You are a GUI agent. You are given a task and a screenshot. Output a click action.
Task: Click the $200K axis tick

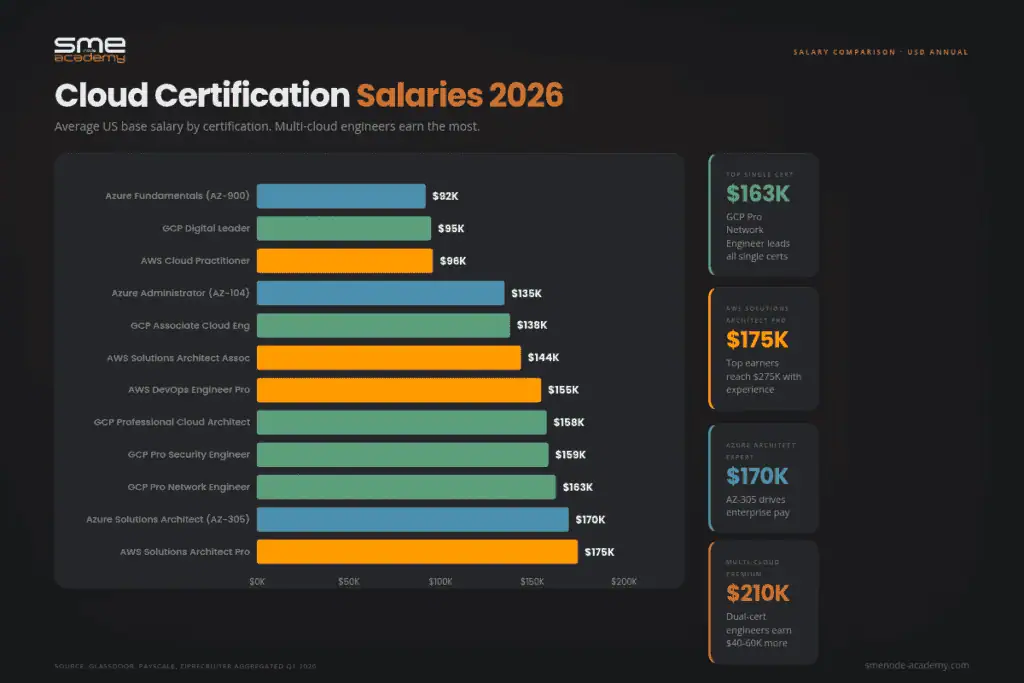(624, 582)
